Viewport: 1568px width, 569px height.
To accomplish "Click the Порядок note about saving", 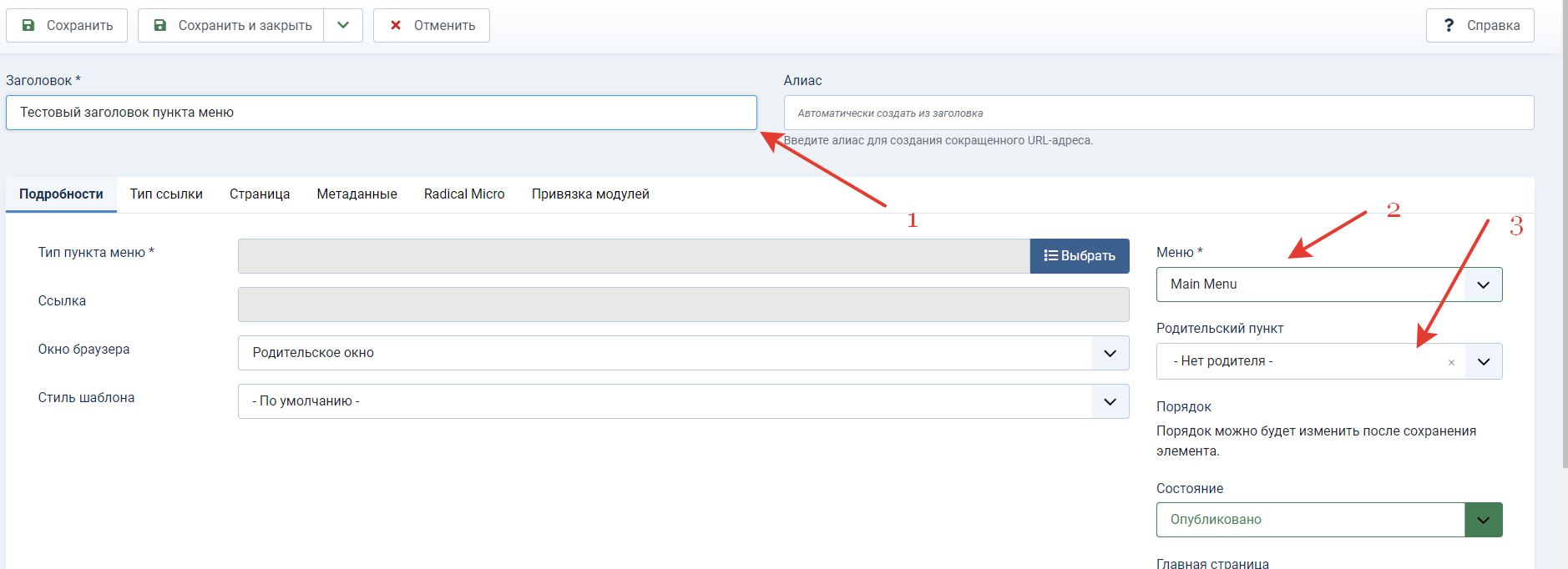I will click(x=1316, y=441).
